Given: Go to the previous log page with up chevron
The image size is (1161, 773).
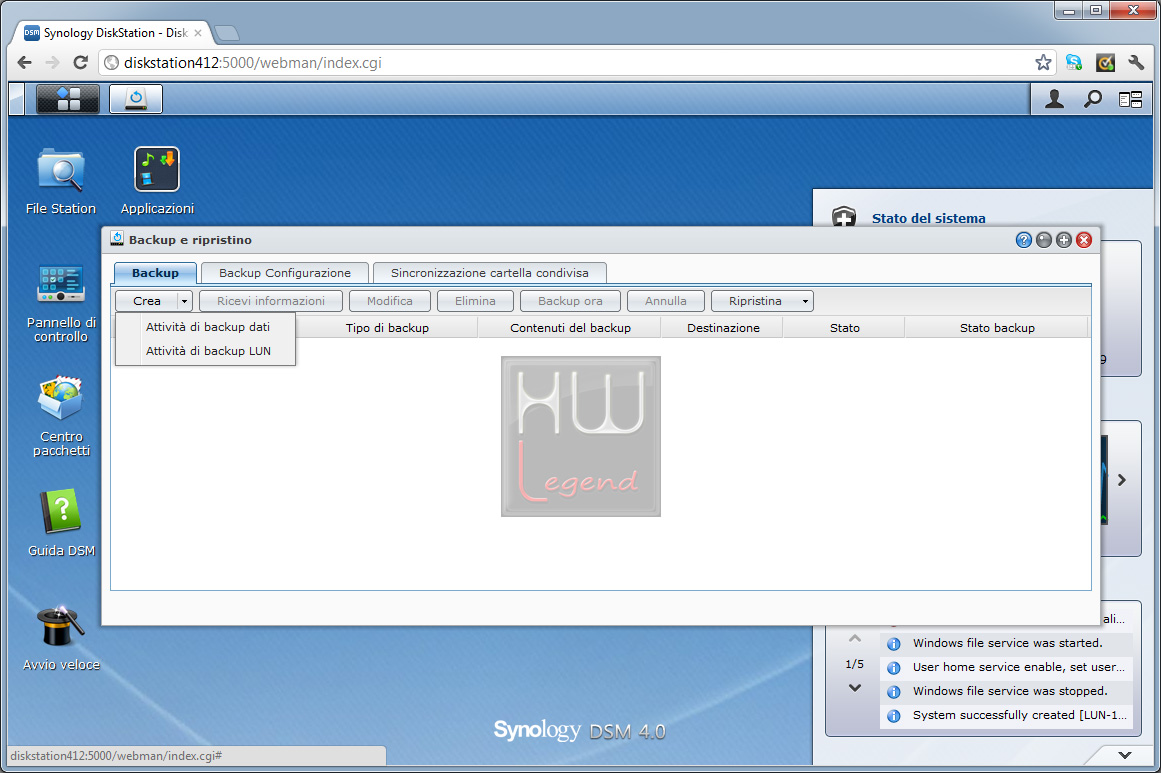Looking at the screenshot, I should tap(854, 638).
